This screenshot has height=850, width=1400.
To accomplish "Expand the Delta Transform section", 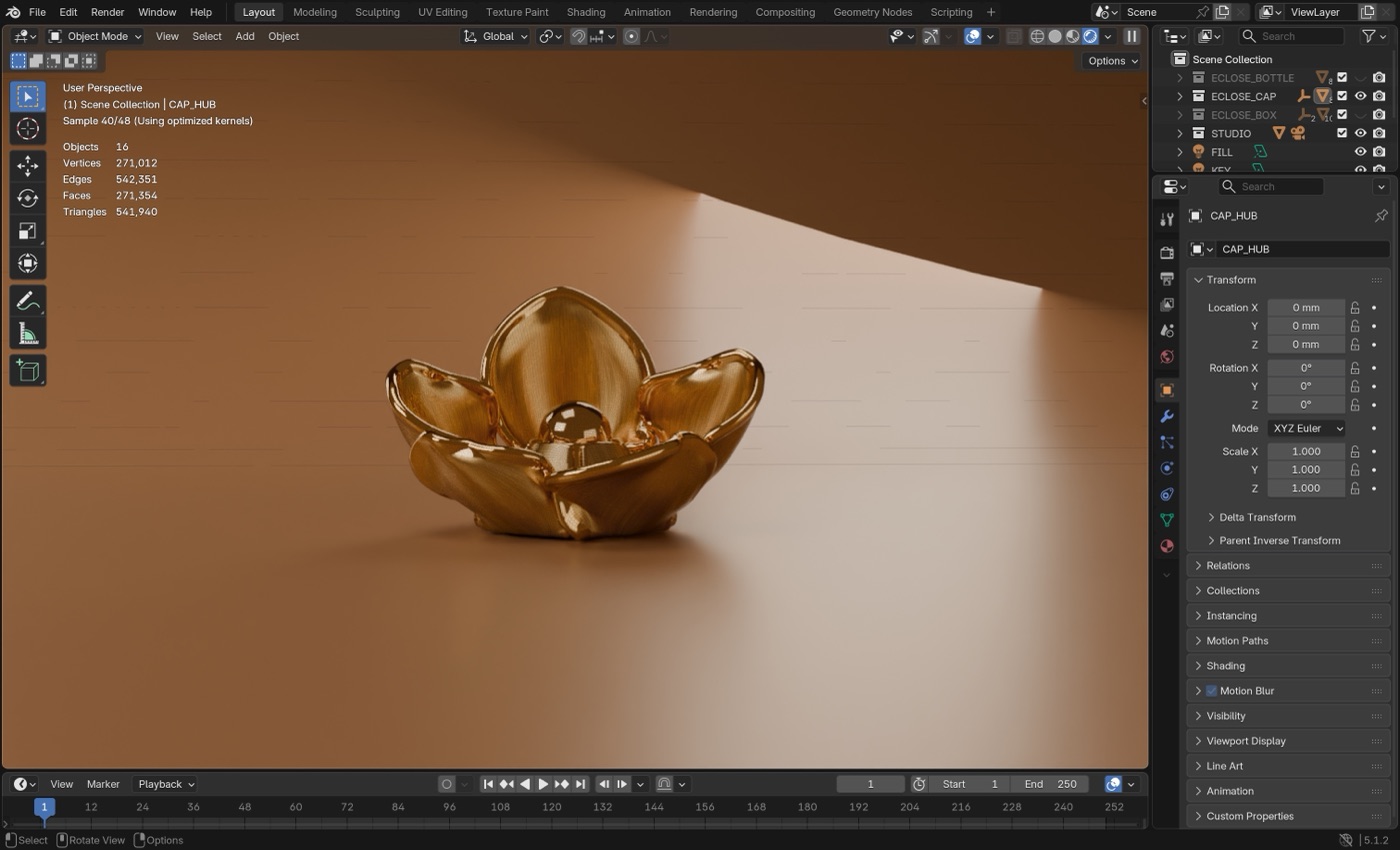I will click(1257, 517).
